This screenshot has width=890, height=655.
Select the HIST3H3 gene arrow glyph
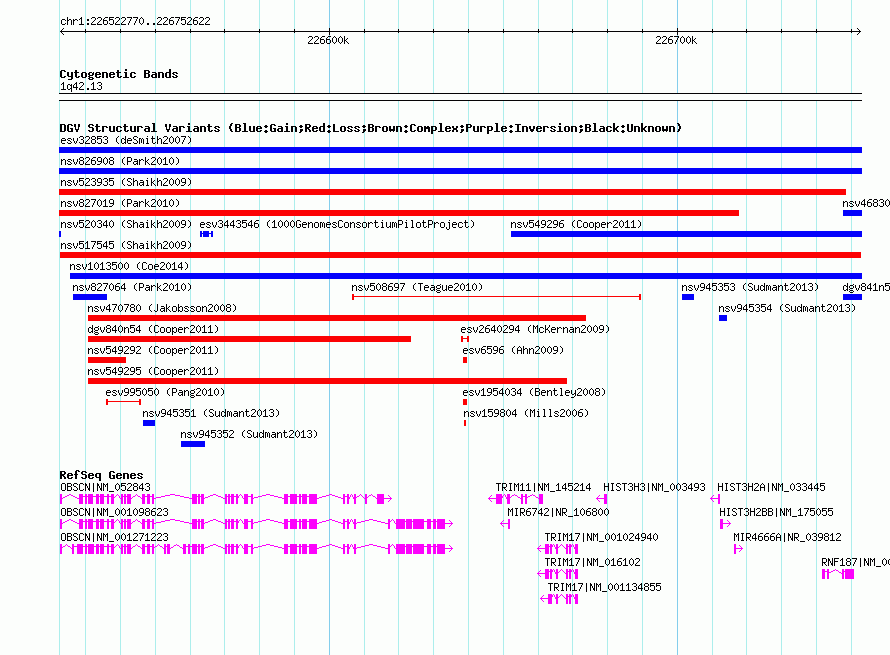(602, 499)
